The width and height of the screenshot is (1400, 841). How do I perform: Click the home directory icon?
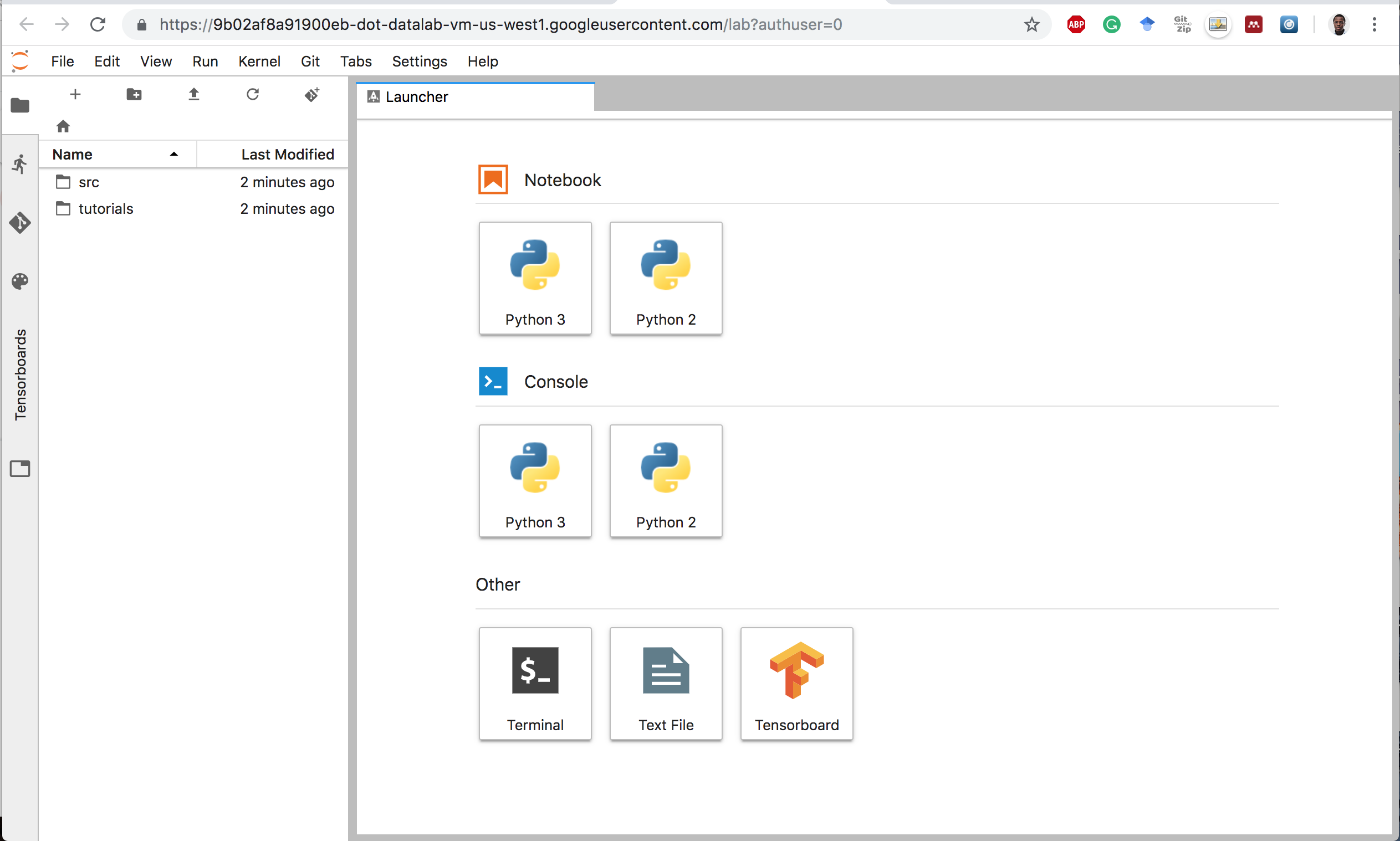pyautogui.click(x=63, y=125)
